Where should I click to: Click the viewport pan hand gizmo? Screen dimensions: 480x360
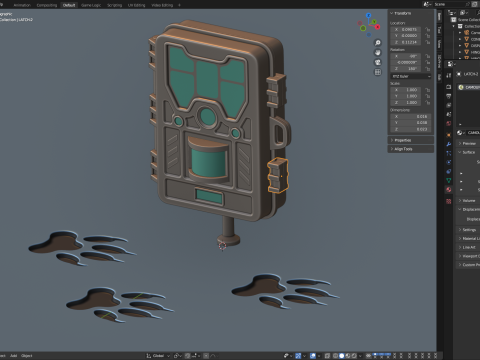pyautogui.click(x=378, y=53)
